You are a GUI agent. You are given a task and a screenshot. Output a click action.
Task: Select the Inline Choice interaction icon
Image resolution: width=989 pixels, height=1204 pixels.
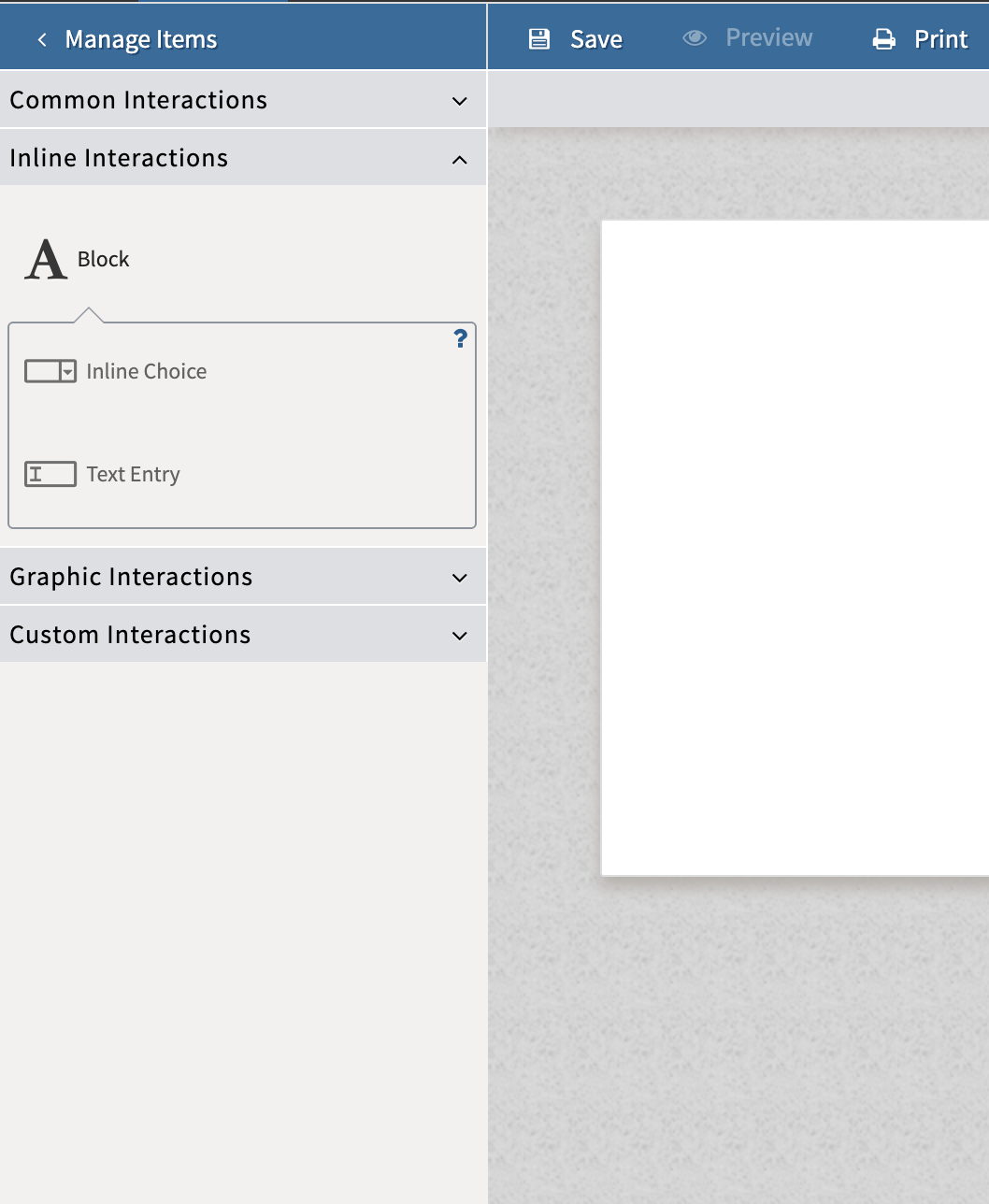(x=50, y=370)
